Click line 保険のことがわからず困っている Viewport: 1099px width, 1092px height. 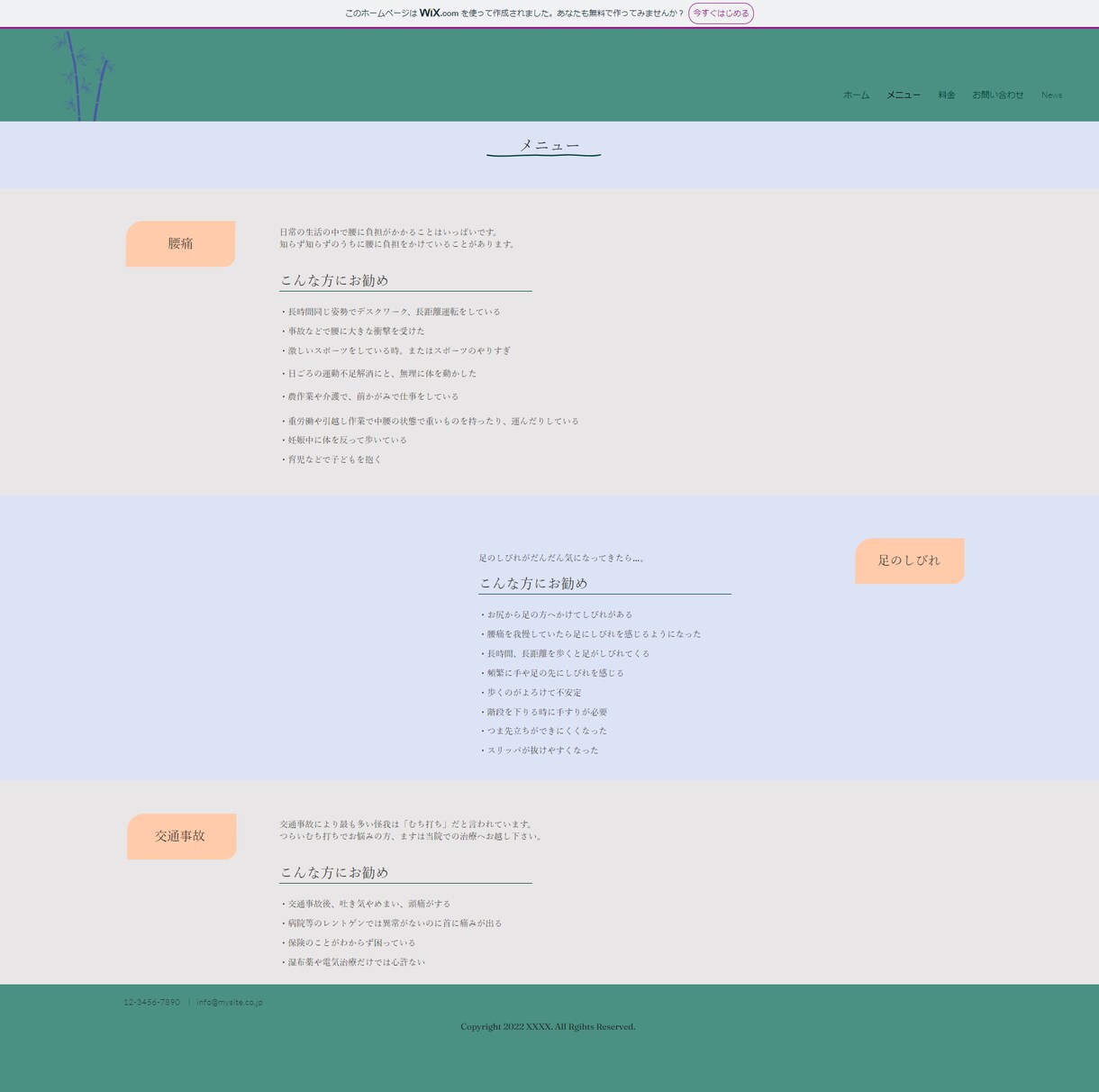point(348,943)
